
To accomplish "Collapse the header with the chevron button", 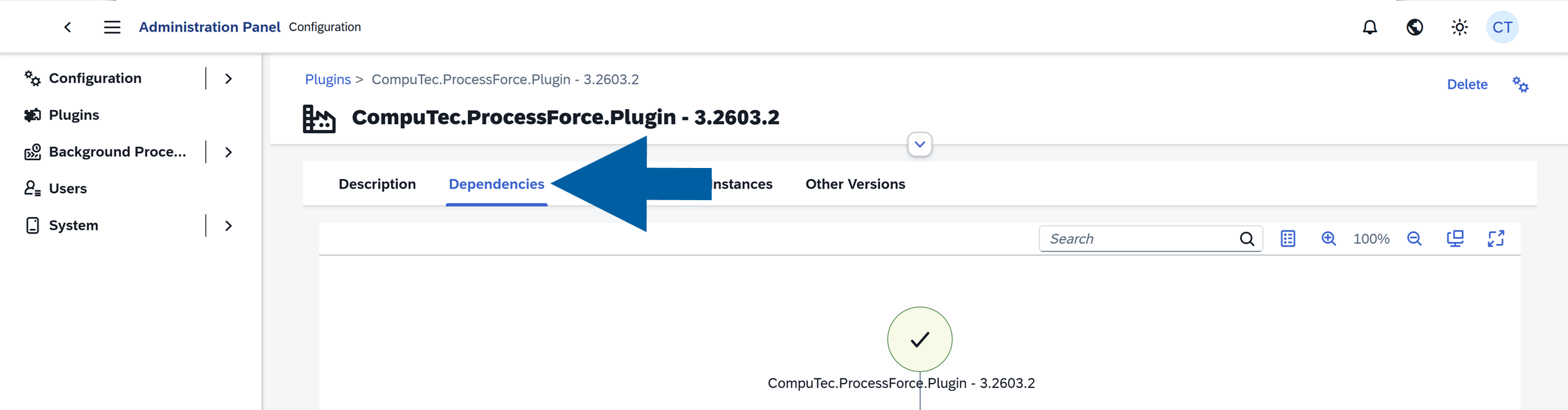I will tap(919, 144).
